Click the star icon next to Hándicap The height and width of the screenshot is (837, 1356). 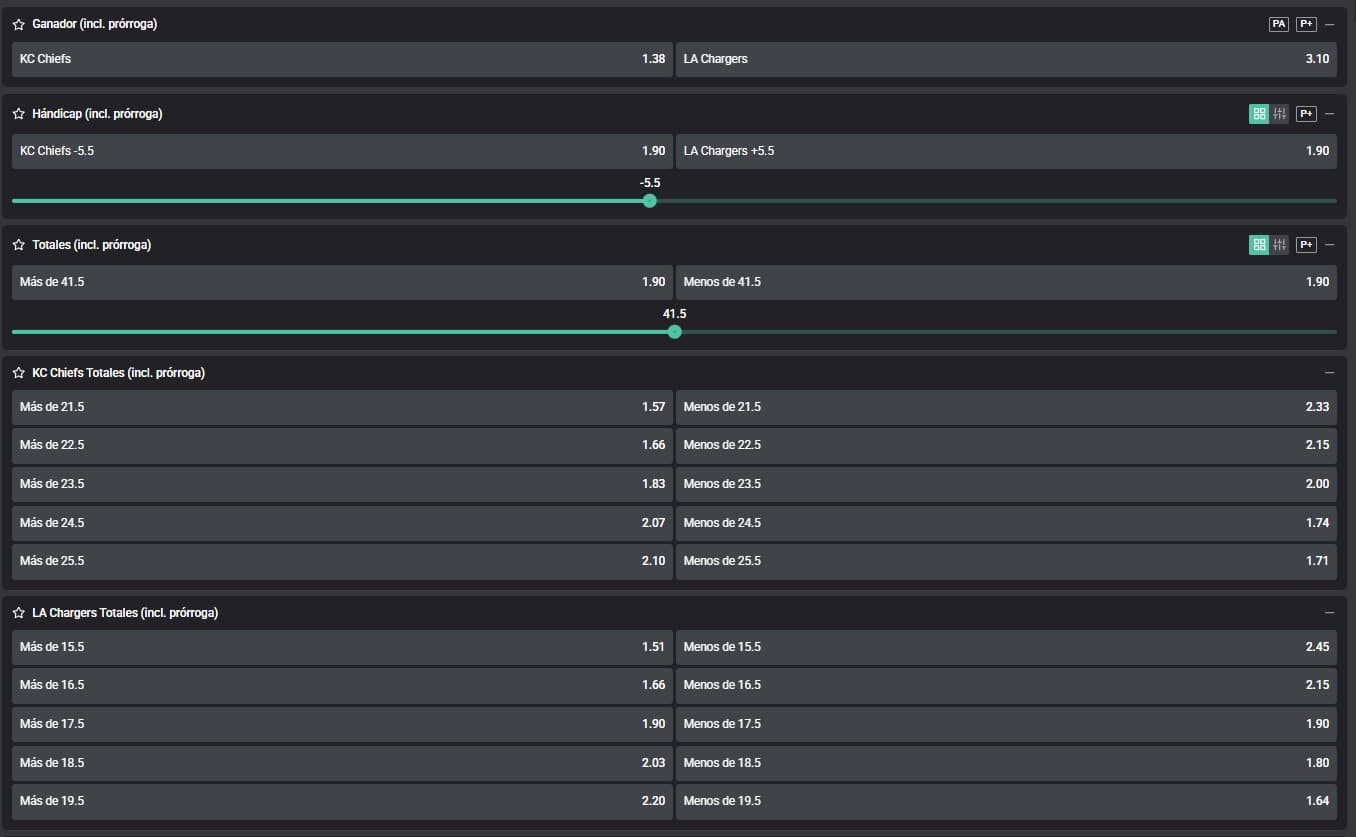[18, 114]
